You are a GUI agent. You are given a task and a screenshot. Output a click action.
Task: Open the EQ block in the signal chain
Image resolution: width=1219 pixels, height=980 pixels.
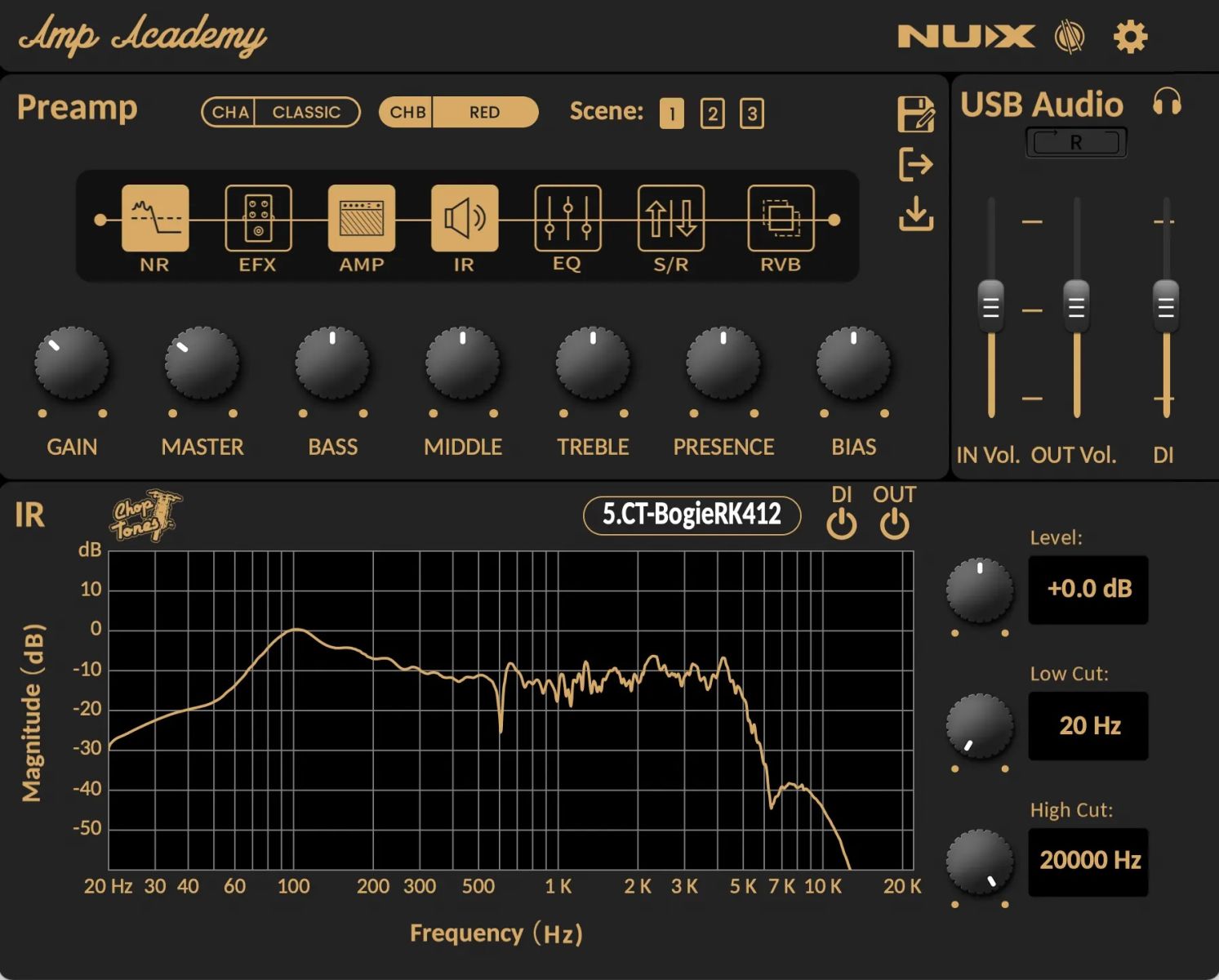(x=567, y=218)
